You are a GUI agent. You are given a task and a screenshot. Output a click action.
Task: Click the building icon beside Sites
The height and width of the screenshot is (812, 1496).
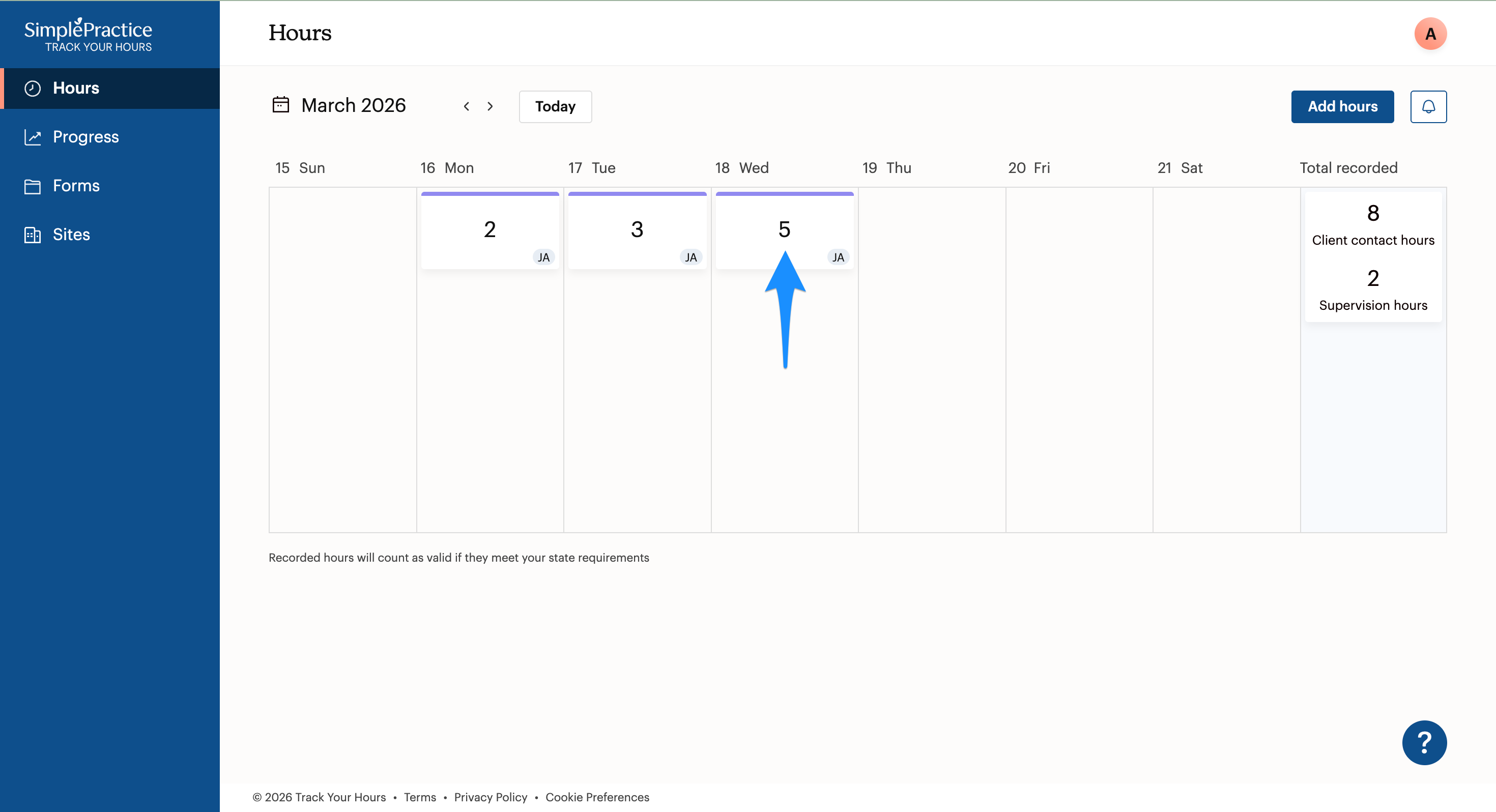pos(33,235)
